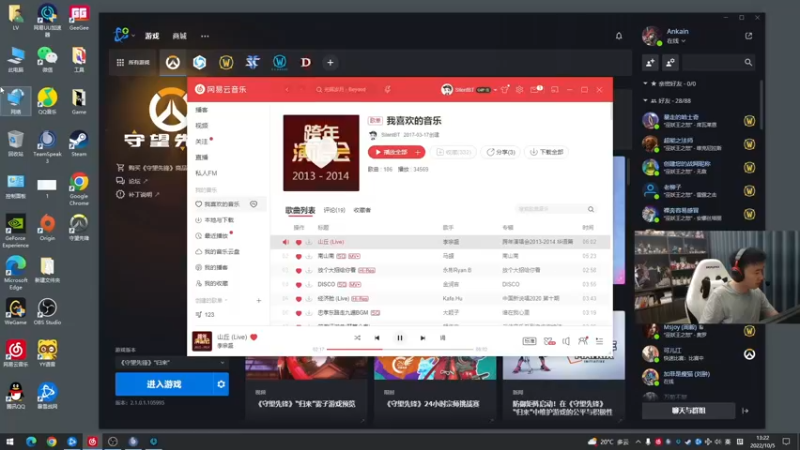Select Diablo D icon in Battle.net tabs
Image resolution: width=800 pixels, height=450 pixels.
click(x=306, y=62)
